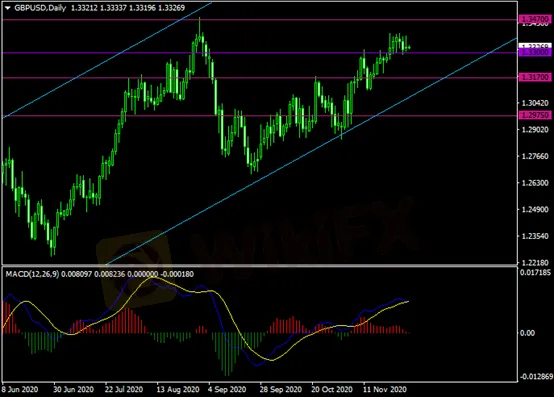Select the 30 Jun 2020 date marker
The height and width of the screenshot is (397, 554).
pos(73,390)
